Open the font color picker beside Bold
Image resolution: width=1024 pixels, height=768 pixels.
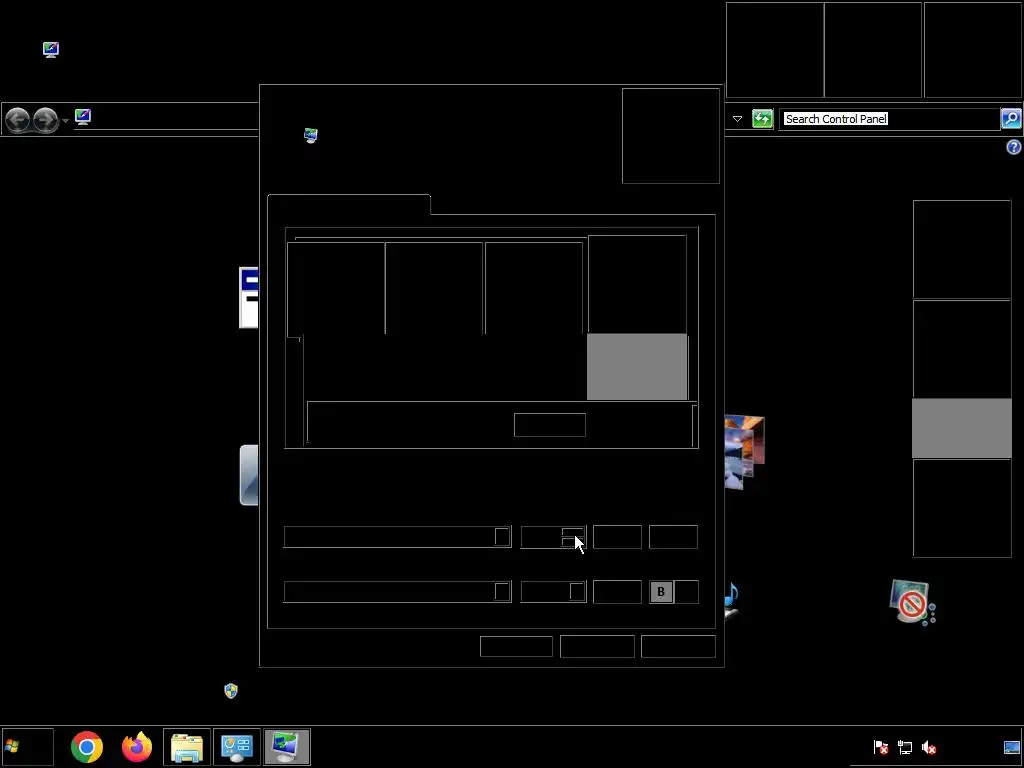coord(617,592)
